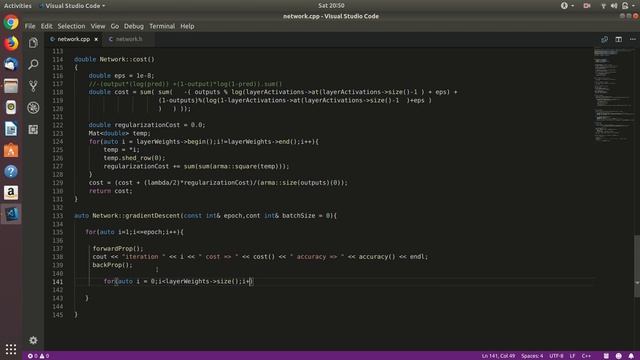Close the network.cpp tab
Image resolution: width=640 pixels, height=360 pixels.
pos(96,39)
